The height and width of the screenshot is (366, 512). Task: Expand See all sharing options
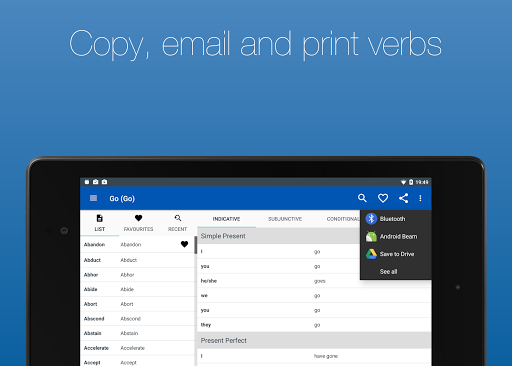tap(388, 272)
